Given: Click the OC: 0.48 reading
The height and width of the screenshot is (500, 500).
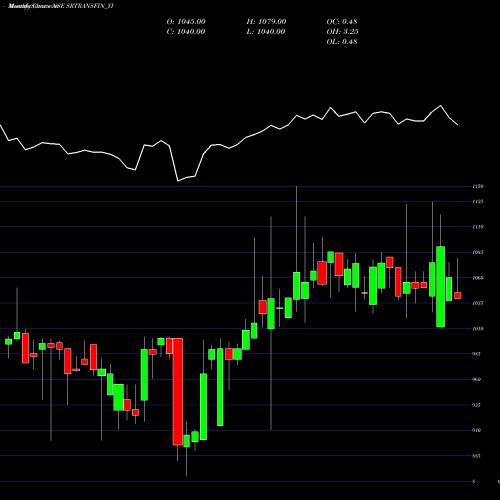Looking at the screenshot, I should [342, 22].
